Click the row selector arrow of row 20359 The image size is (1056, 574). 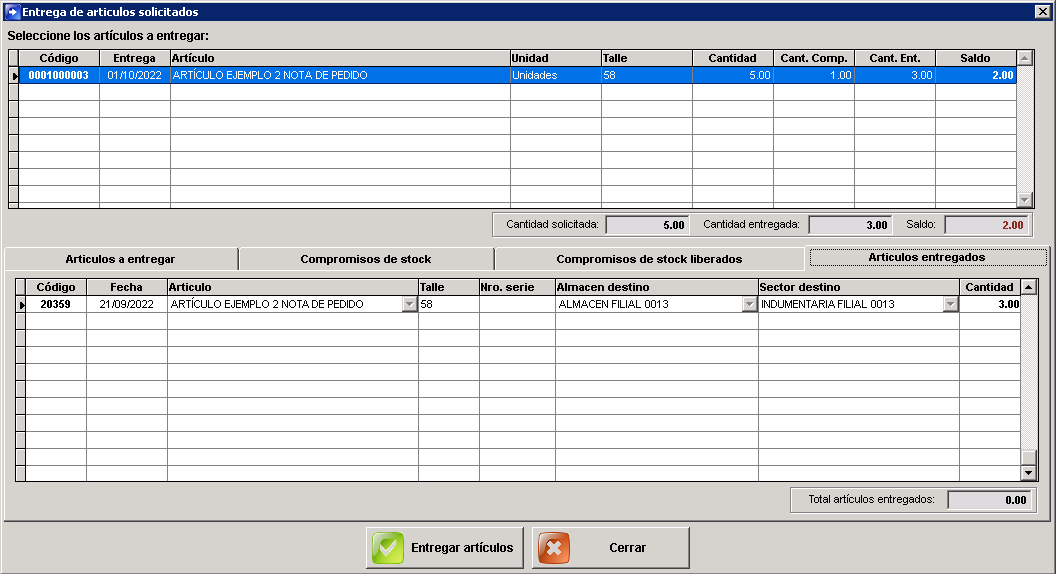20,305
